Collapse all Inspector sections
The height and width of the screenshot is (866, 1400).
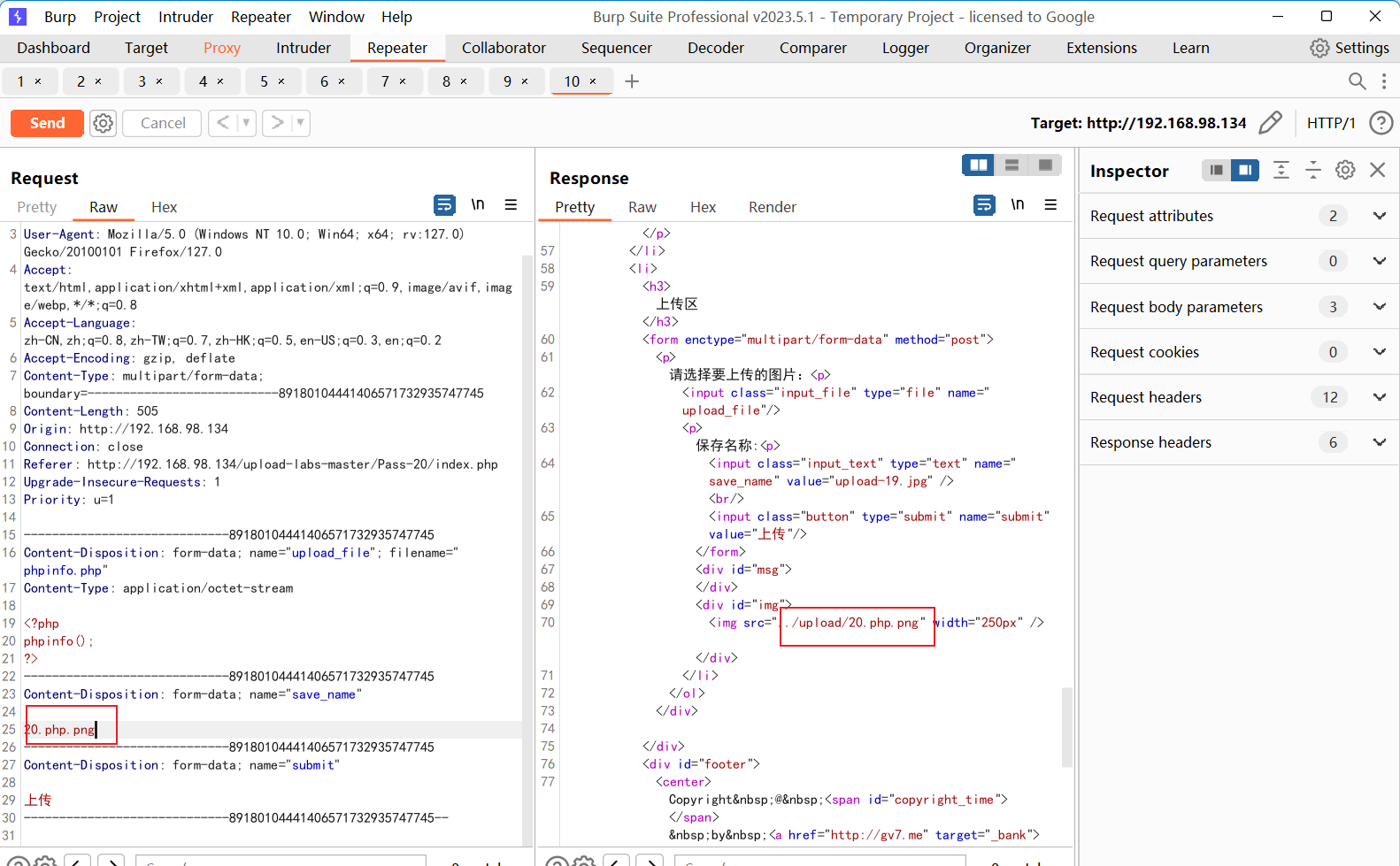pyautogui.click(x=1313, y=170)
